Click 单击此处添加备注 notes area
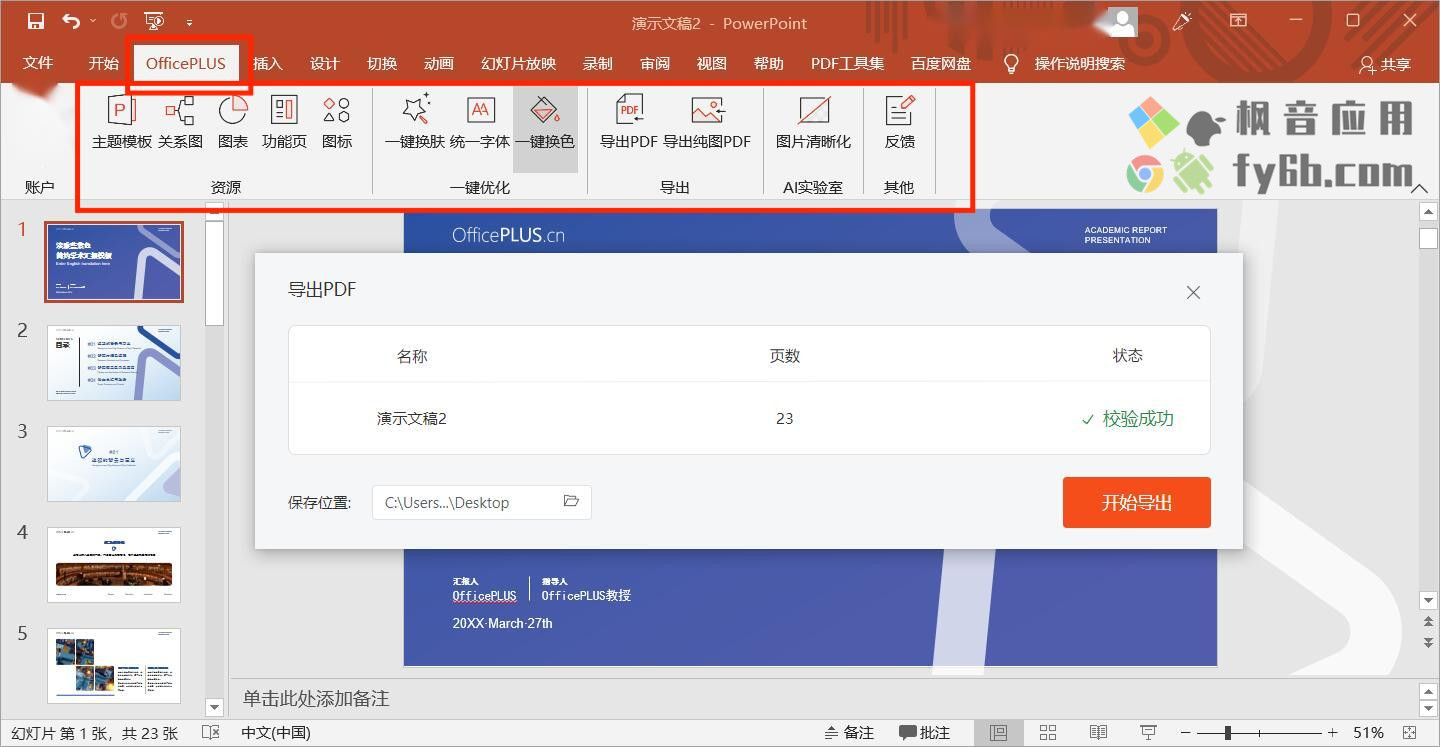Image resolution: width=1440 pixels, height=747 pixels. coord(316,698)
